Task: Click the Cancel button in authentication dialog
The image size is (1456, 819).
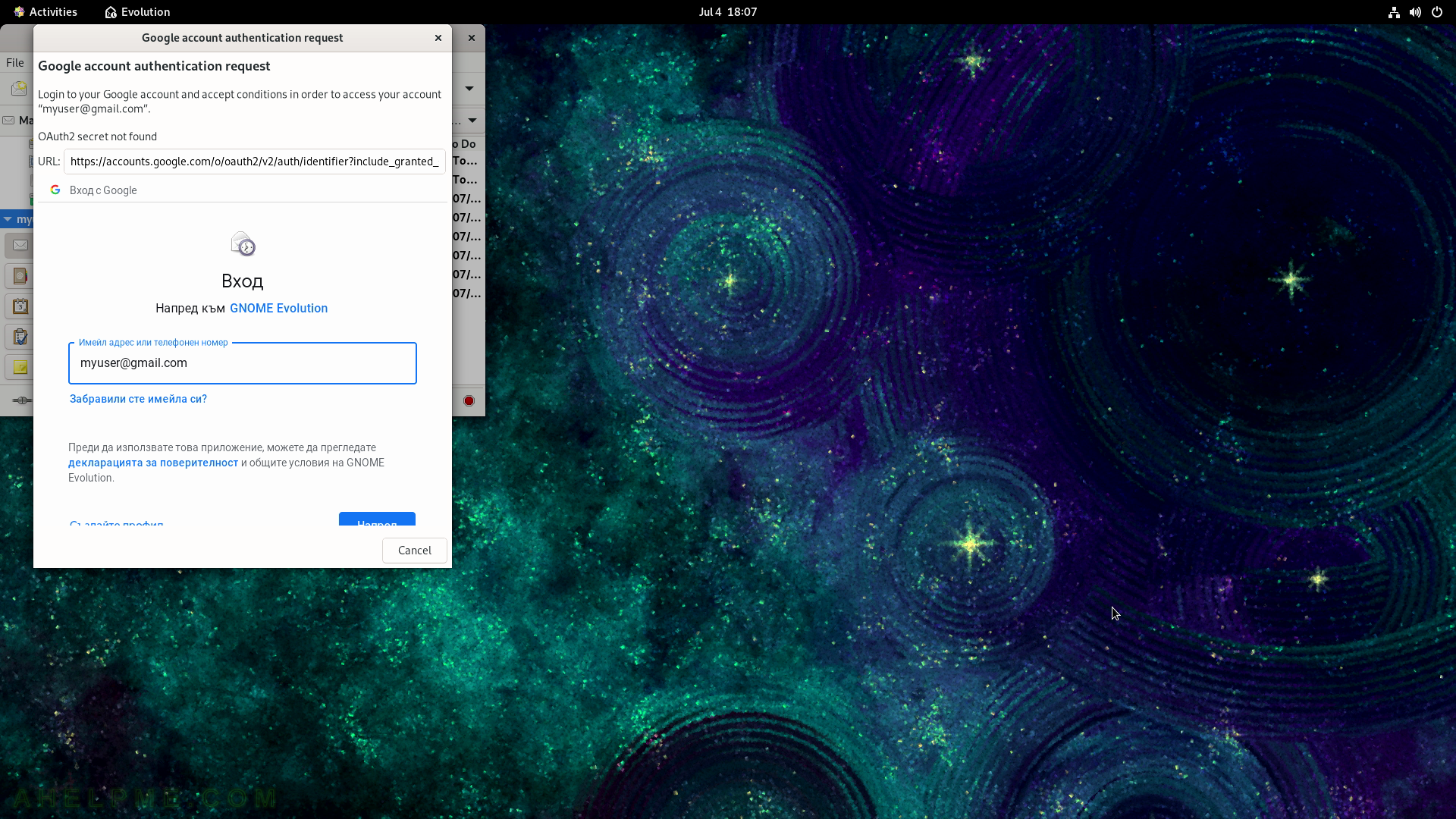Action: pos(415,551)
